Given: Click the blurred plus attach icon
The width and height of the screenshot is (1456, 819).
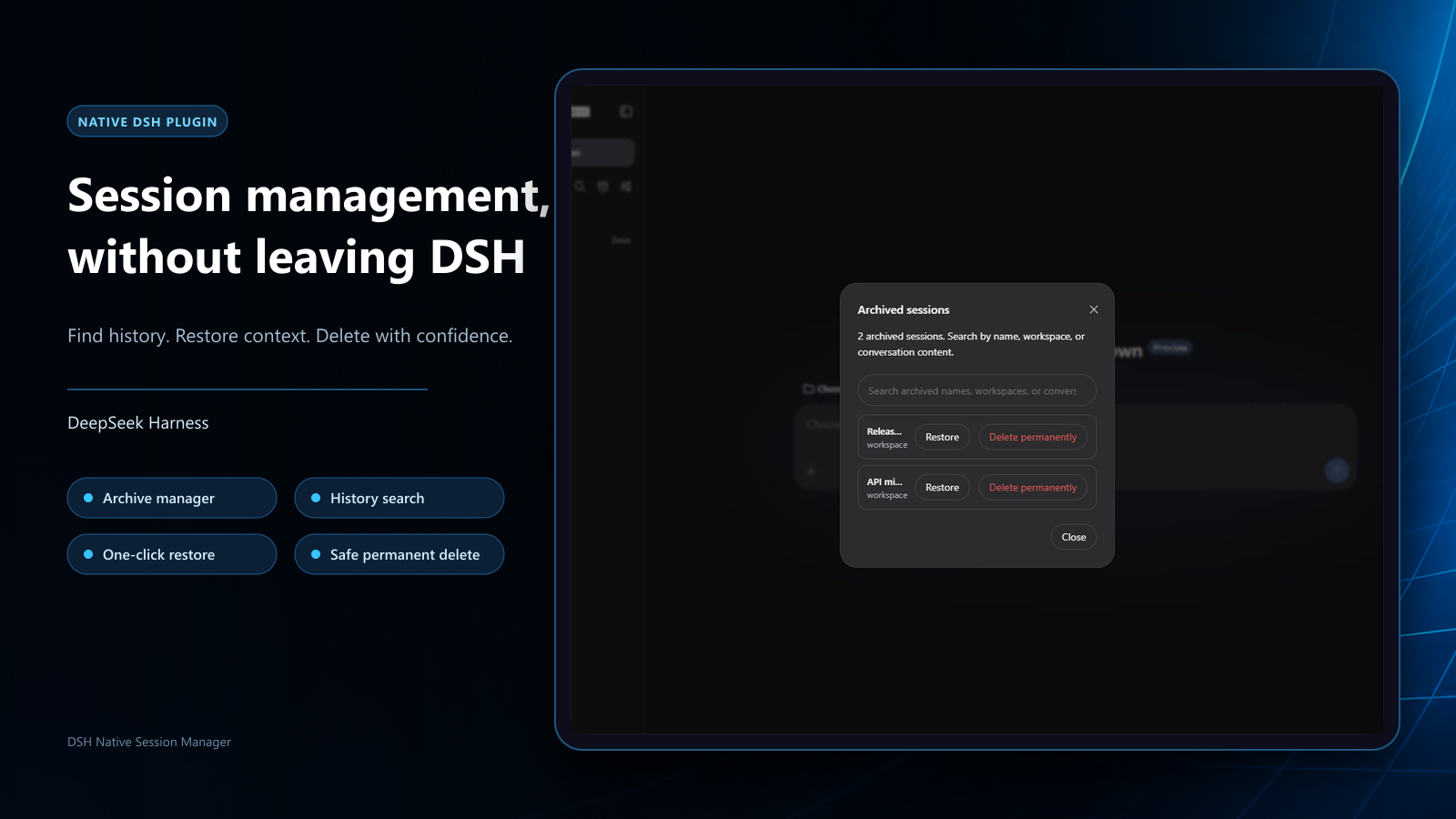Looking at the screenshot, I should [811, 471].
